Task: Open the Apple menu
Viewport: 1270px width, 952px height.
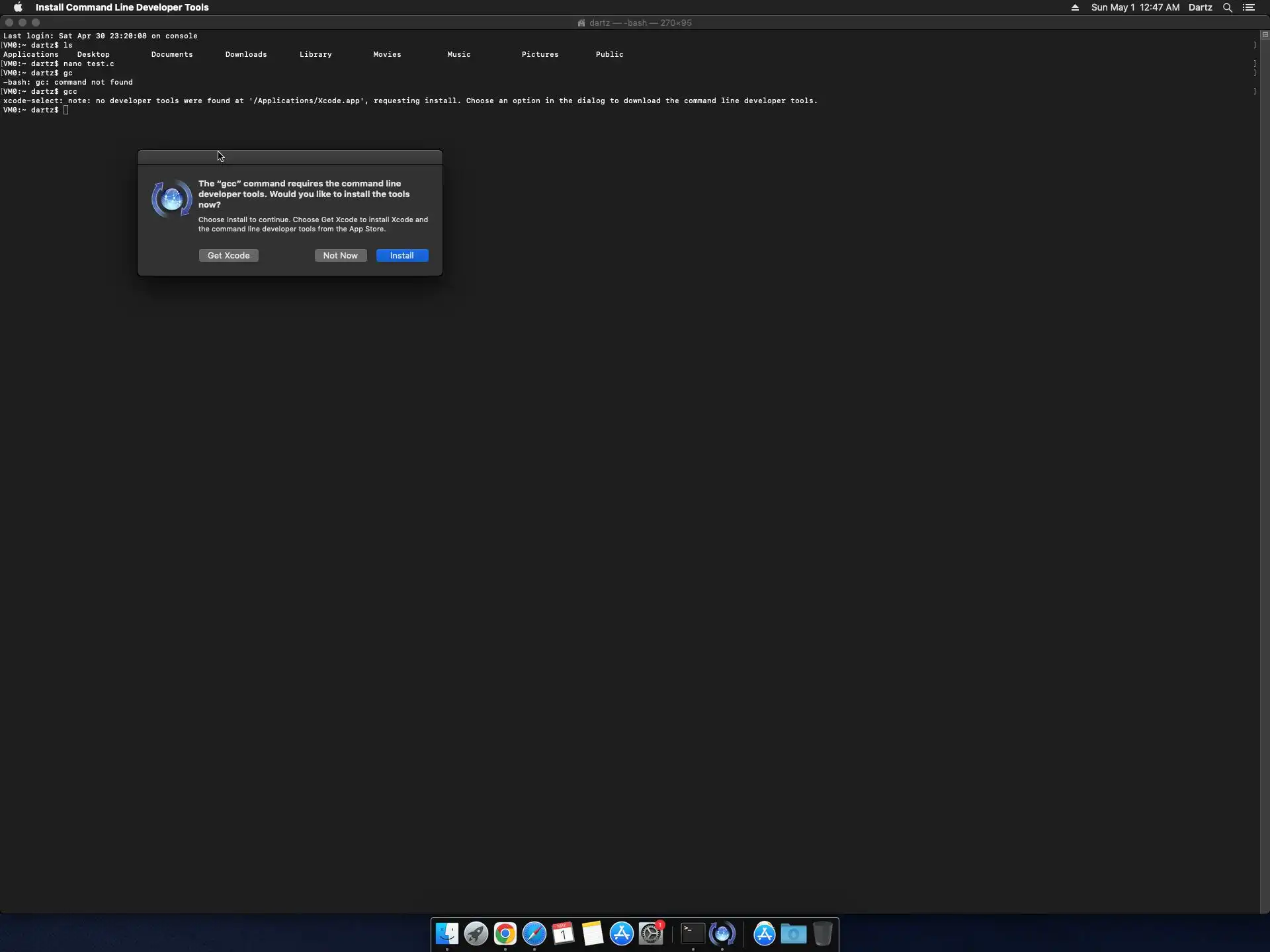Action: 18,7
